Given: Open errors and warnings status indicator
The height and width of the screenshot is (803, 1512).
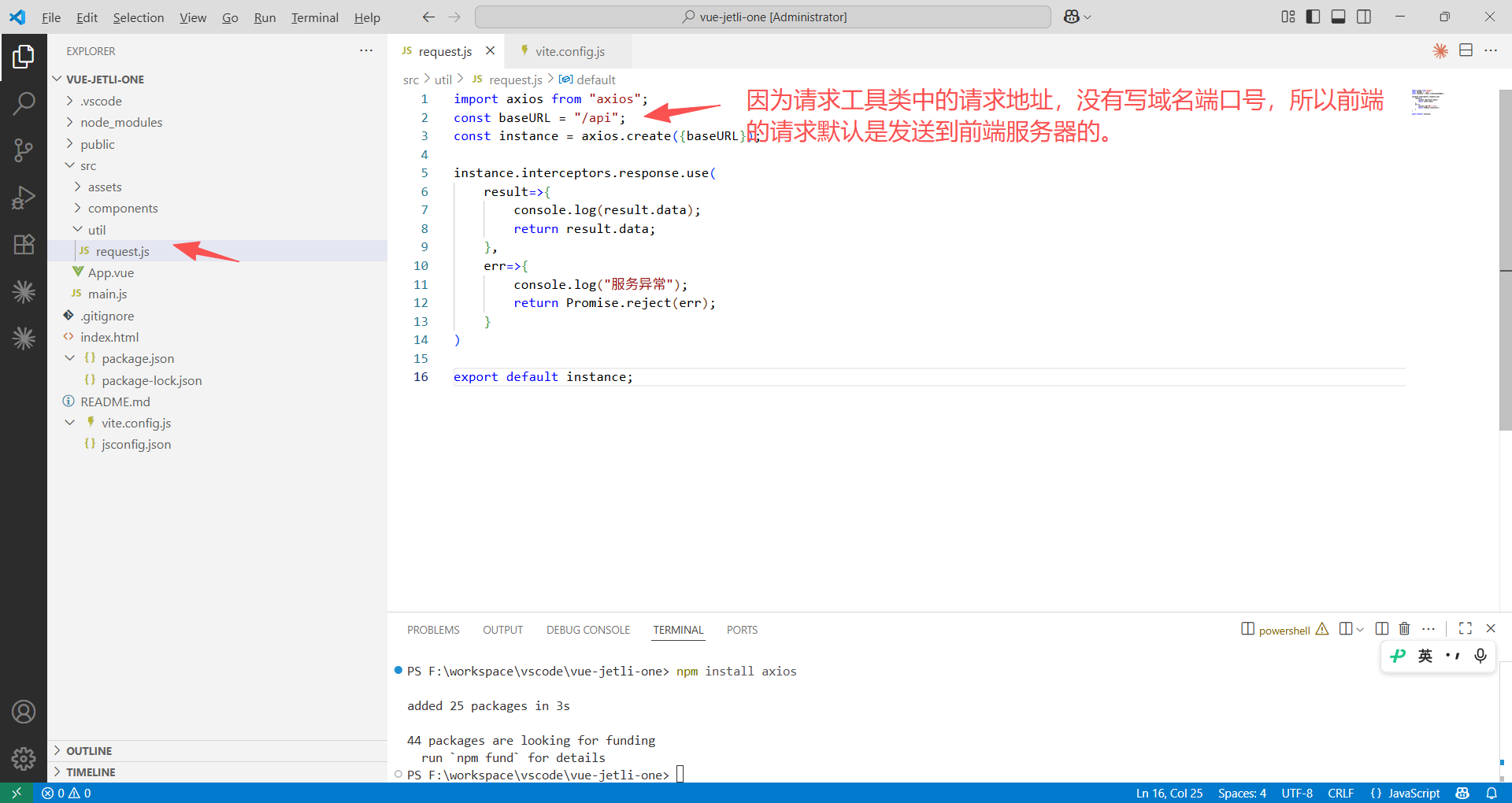Looking at the screenshot, I should tap(66, 793).
